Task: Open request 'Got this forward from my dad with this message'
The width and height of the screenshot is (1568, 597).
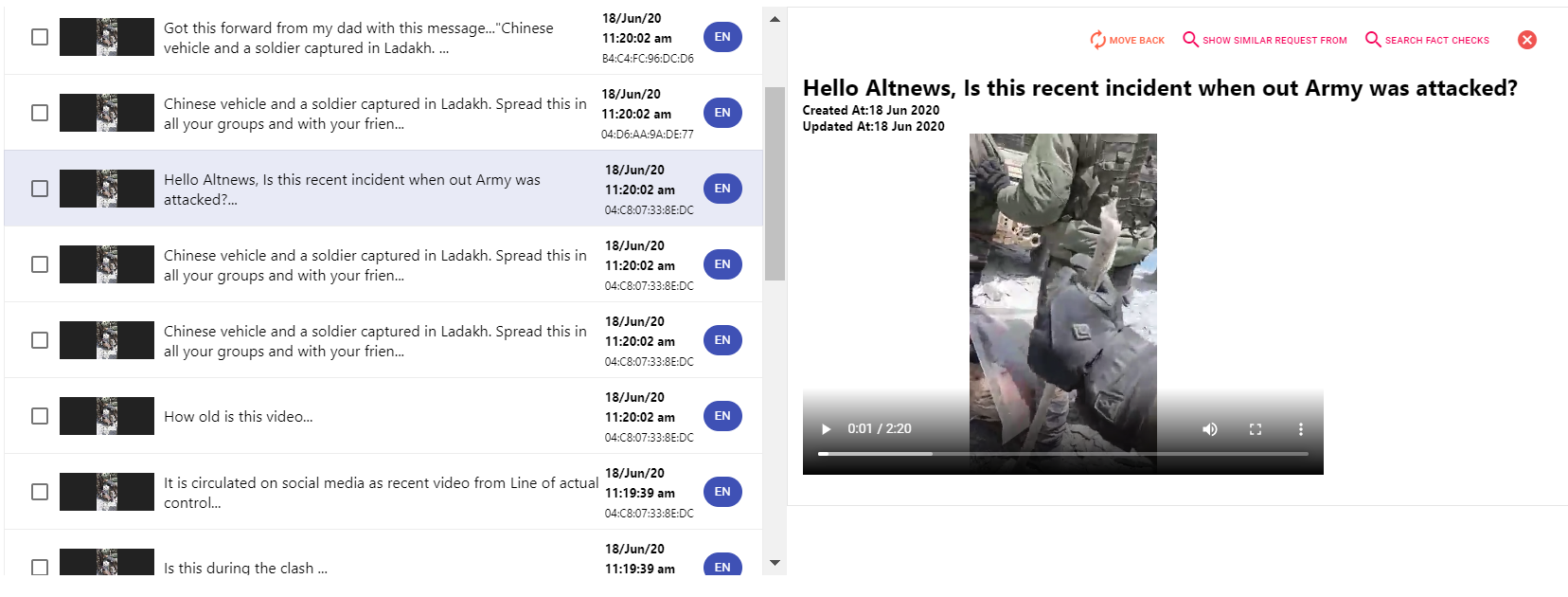Action: click(358, 38)
